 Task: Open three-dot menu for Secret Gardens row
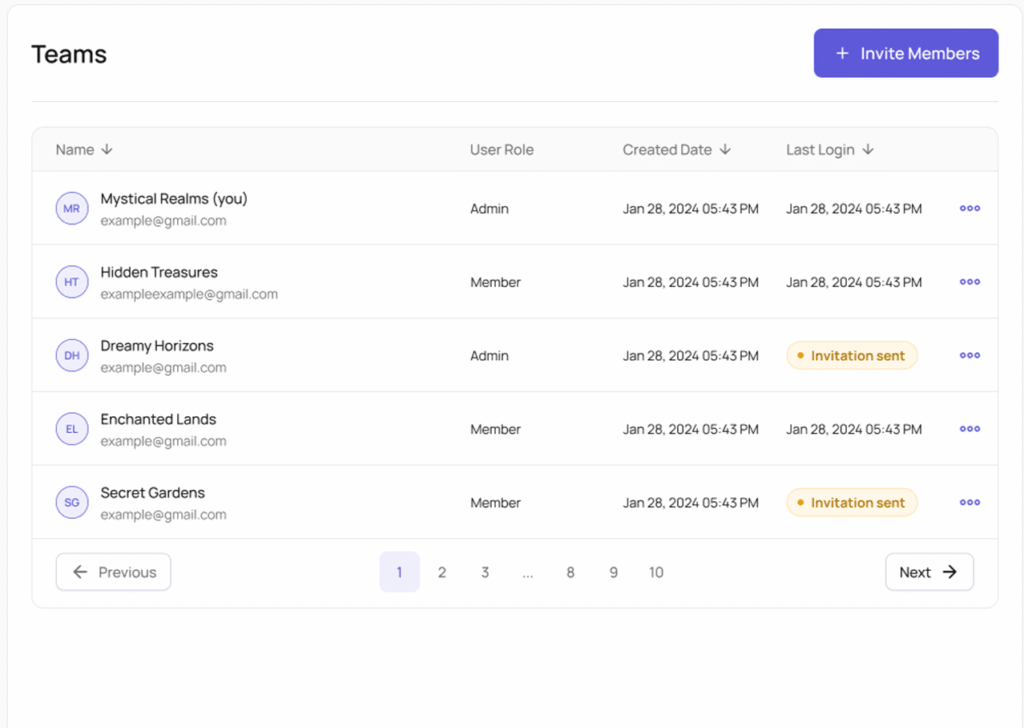click(969, 503)
